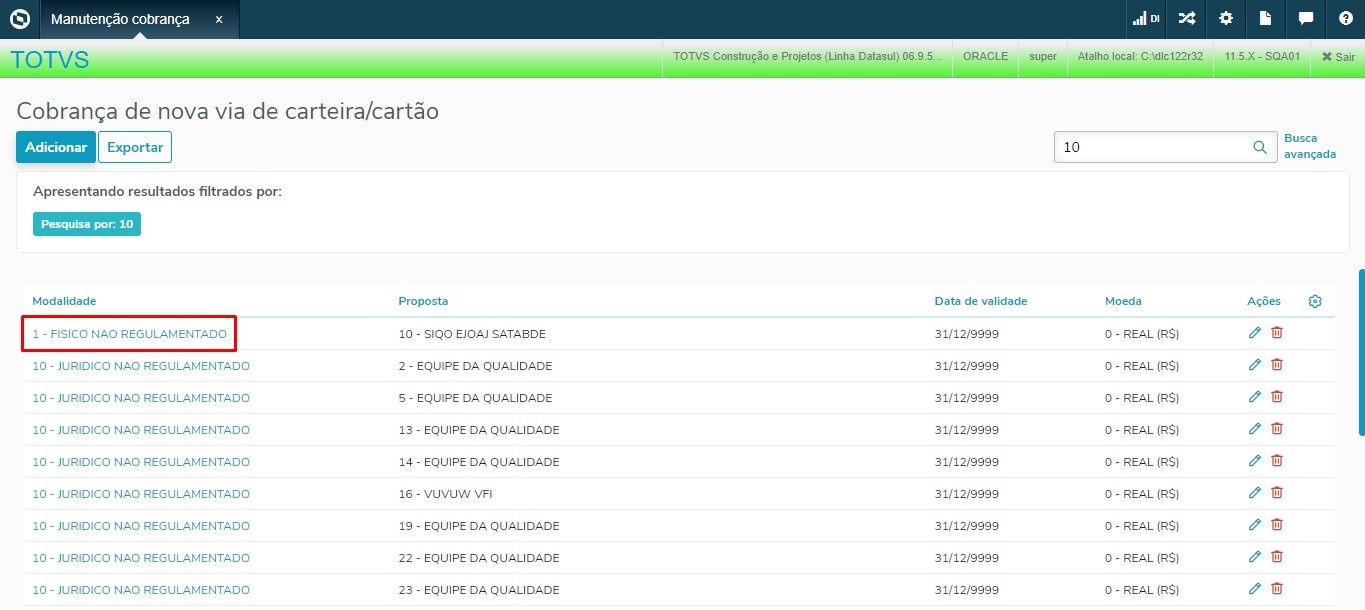
Task: Delete row with proposta 23 - EQUIPE DA QUALIDADE
Action: click(1277, 589)
